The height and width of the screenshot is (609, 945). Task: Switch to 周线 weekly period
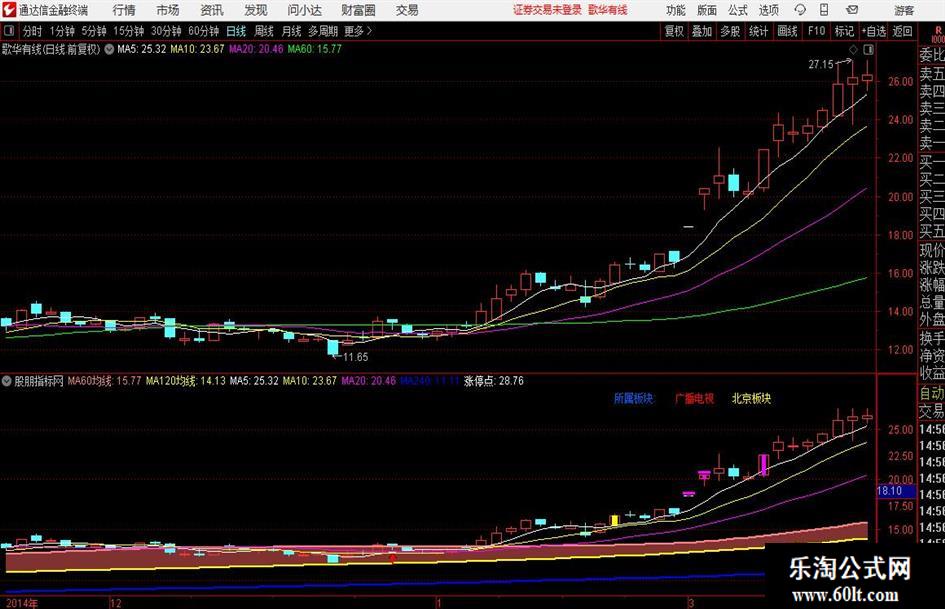coord(263,31)
